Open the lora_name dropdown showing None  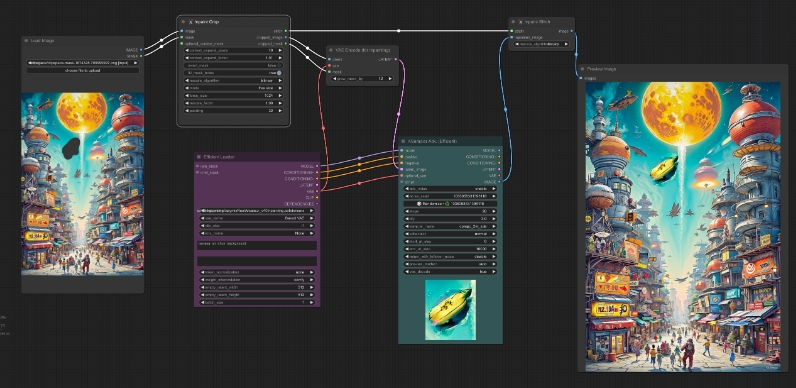(x=256, y=233)
